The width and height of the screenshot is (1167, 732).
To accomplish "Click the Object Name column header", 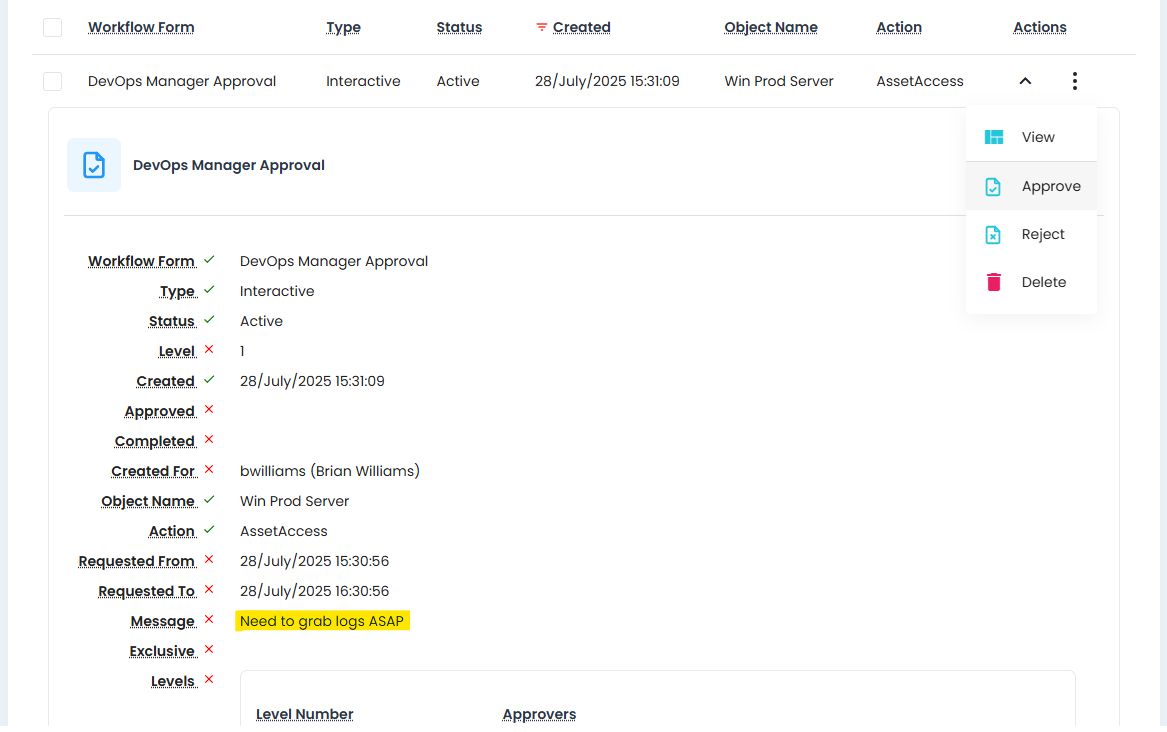I will point(770,27).
